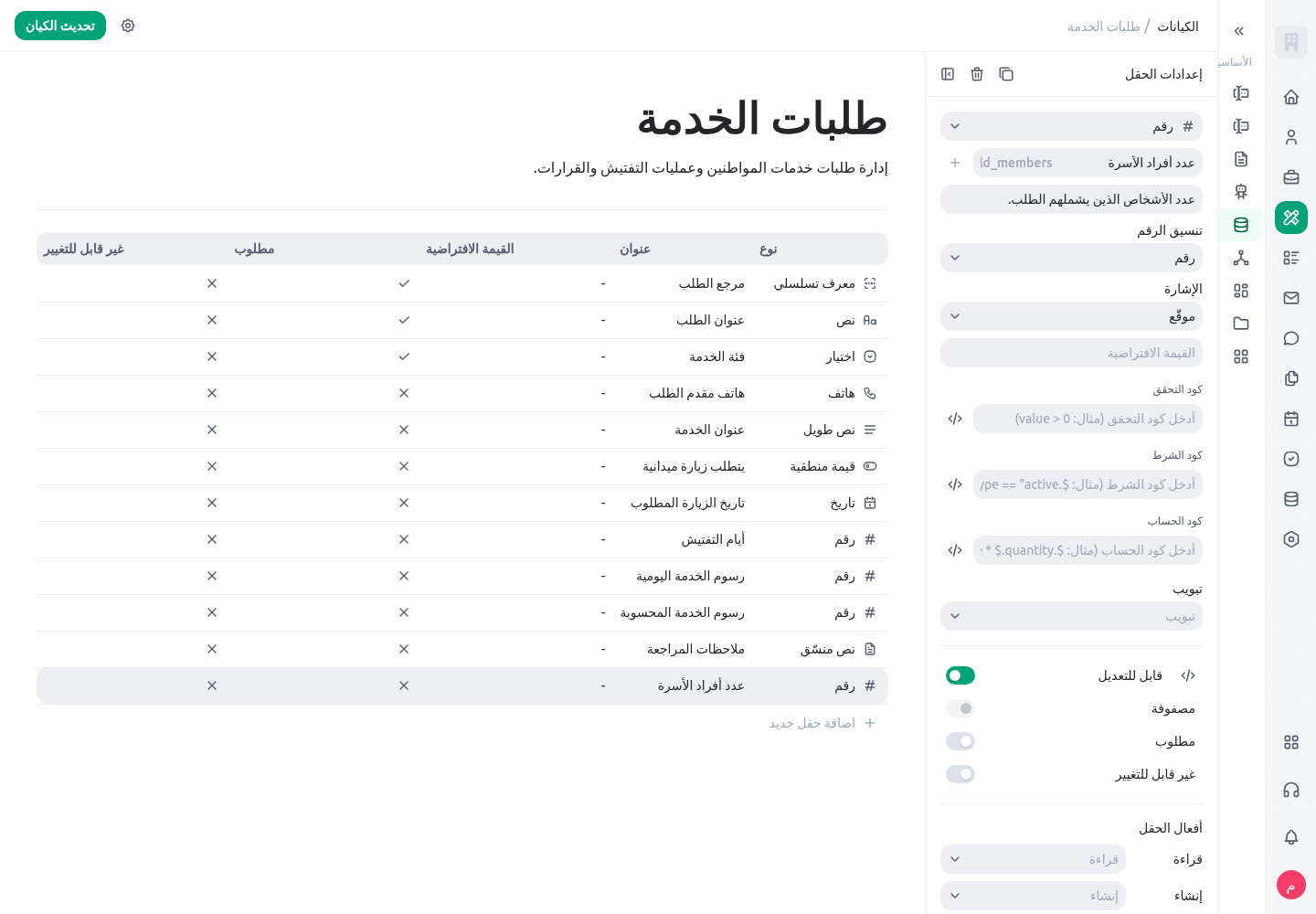The image size is (1316, 914).
Task: Click plus icon next to field name
Action: click(x=955, y=163)
